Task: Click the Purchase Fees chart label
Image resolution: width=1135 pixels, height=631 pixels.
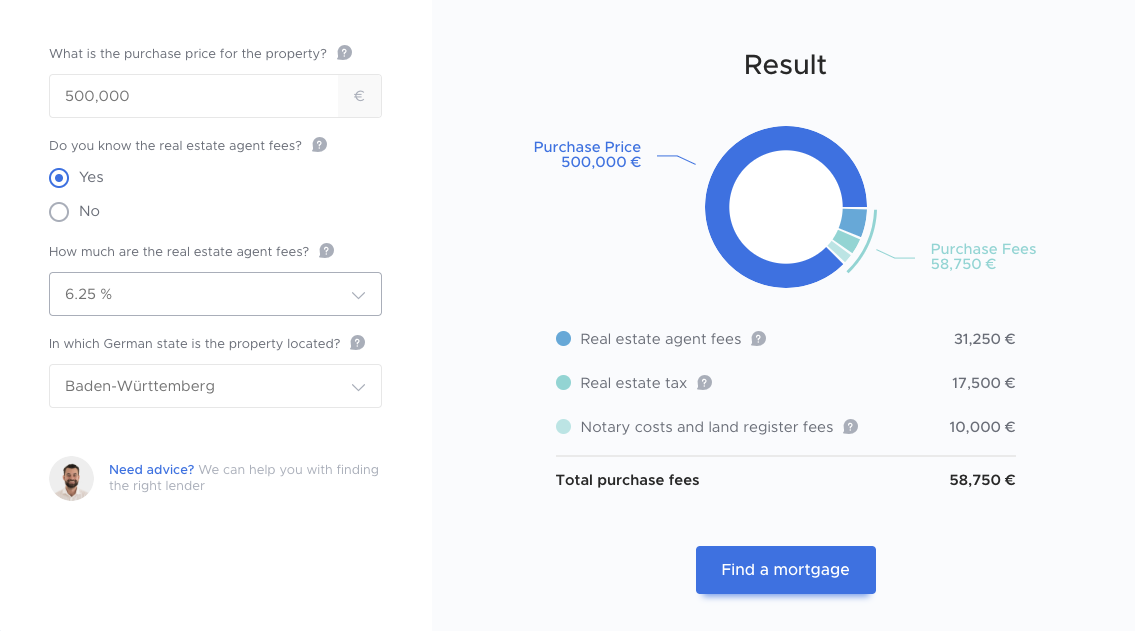Action: coord(983,256)
